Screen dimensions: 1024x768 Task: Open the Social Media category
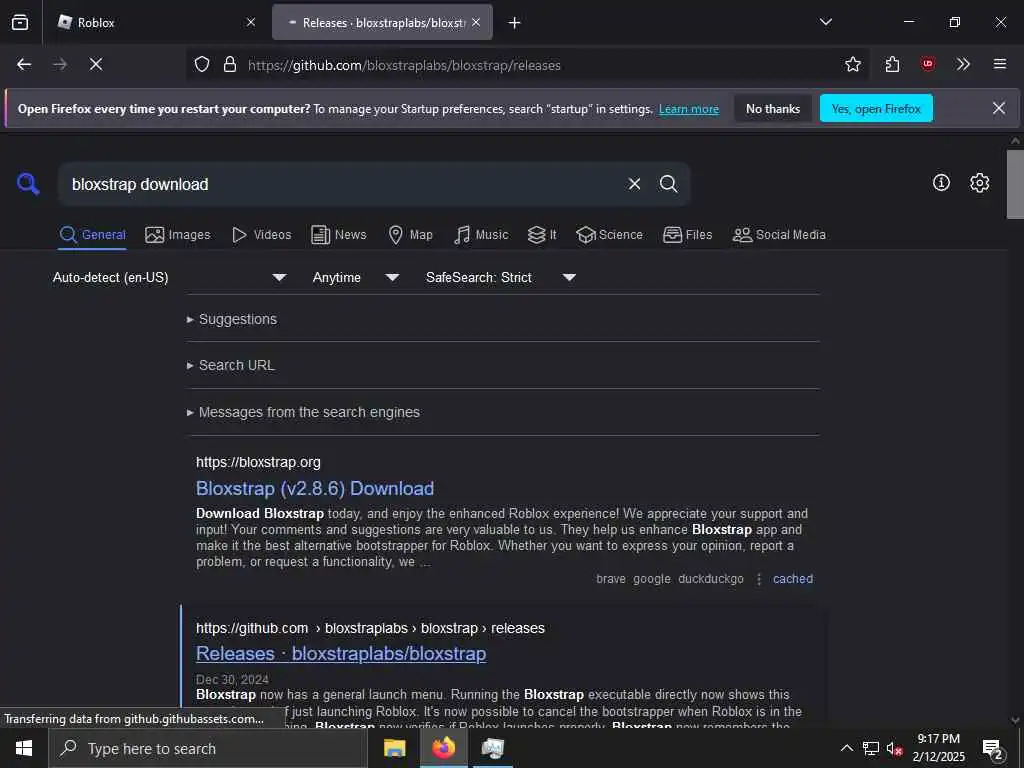pos(779,235)
